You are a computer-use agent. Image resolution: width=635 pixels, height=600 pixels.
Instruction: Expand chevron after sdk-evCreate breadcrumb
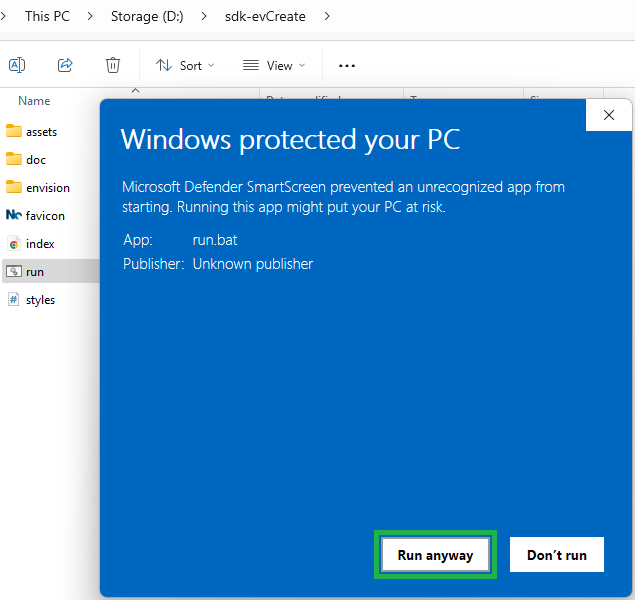point(327,16)
